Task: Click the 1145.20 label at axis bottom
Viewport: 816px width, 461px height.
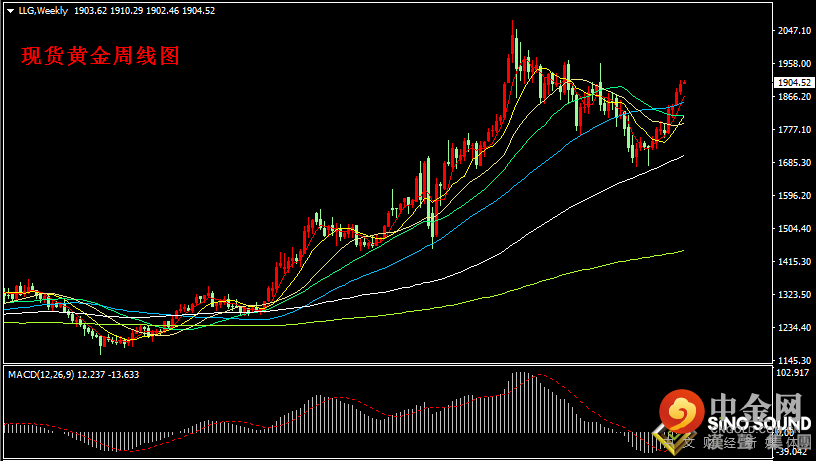Action: coord(793,361)
